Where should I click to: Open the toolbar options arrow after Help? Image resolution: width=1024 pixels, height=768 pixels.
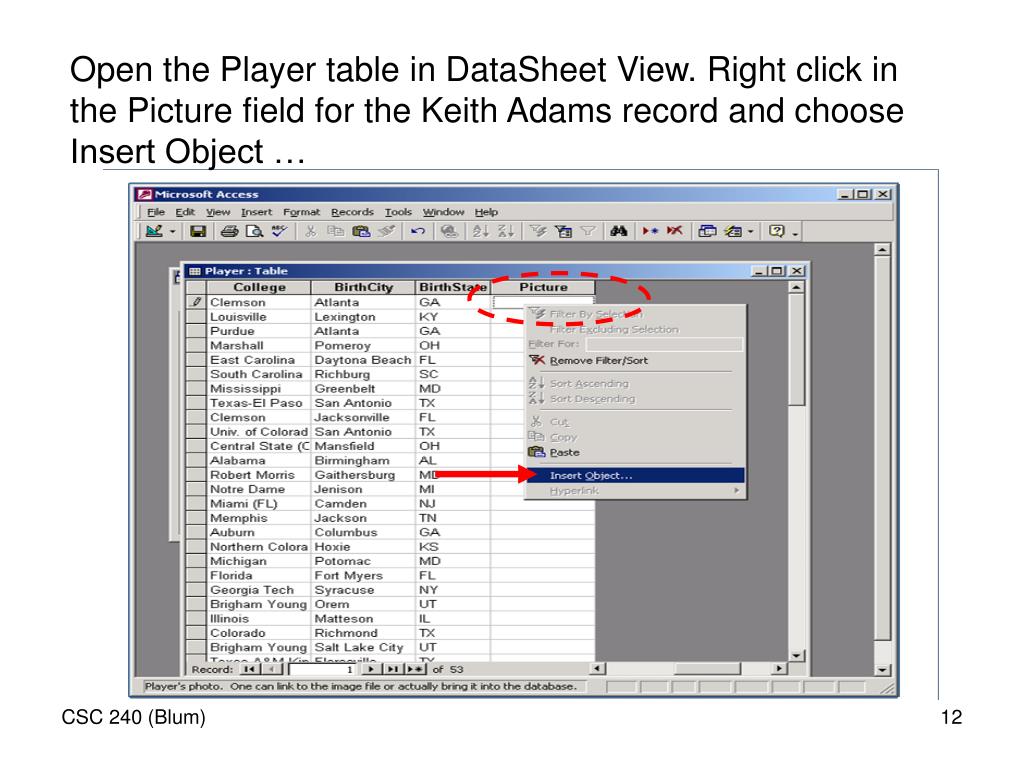click(x=795, y=232)
